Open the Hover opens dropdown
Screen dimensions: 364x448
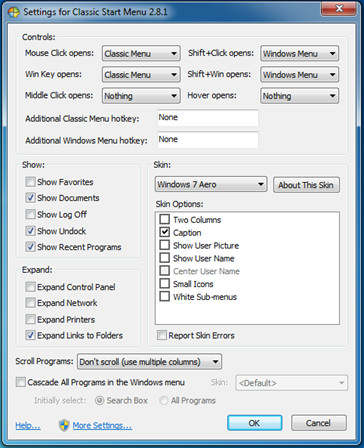pyautogui.click(x=299, y=96)
